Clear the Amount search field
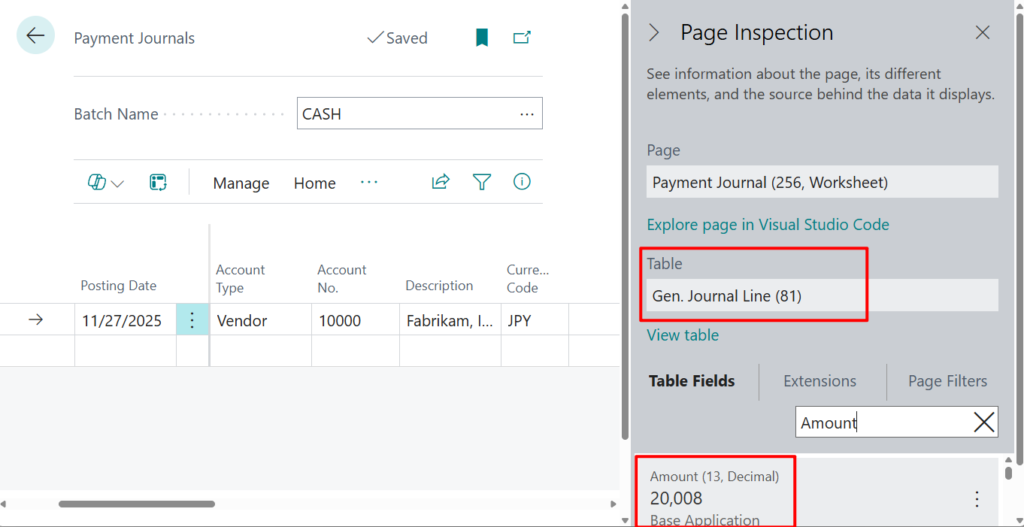The height and width of the screenshot is (527, 1024). (x=984, y=423)
